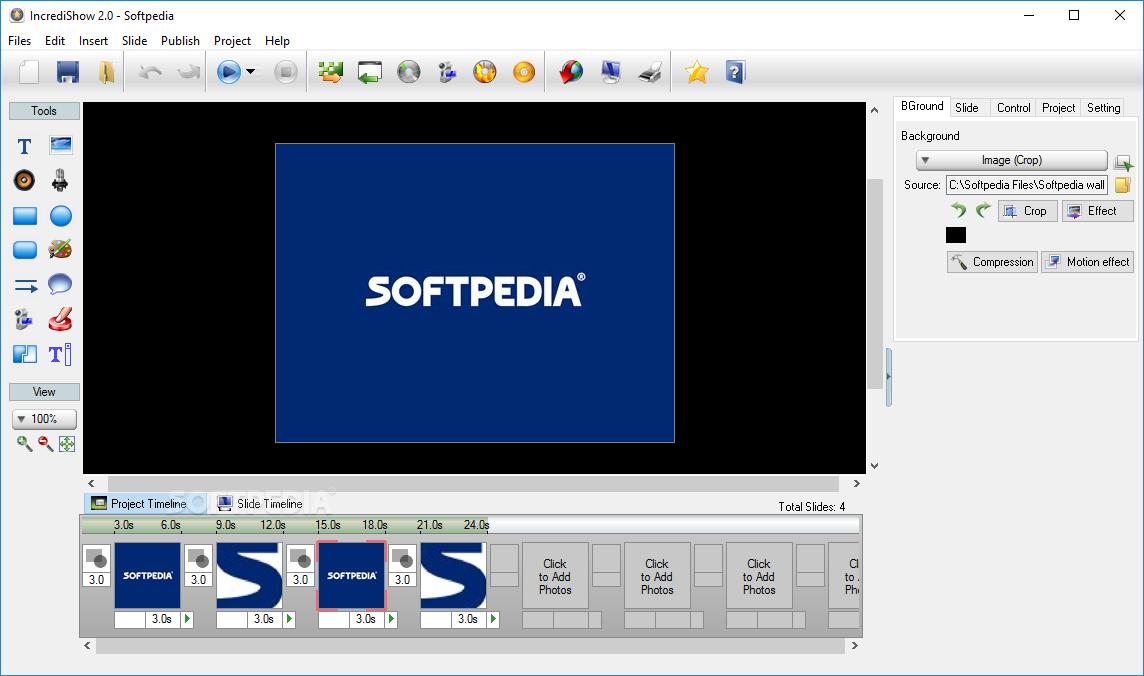Click the first Click to Add Photos placeholder
This screenshot has width=1144, height=676.
[x=555, y=576]
